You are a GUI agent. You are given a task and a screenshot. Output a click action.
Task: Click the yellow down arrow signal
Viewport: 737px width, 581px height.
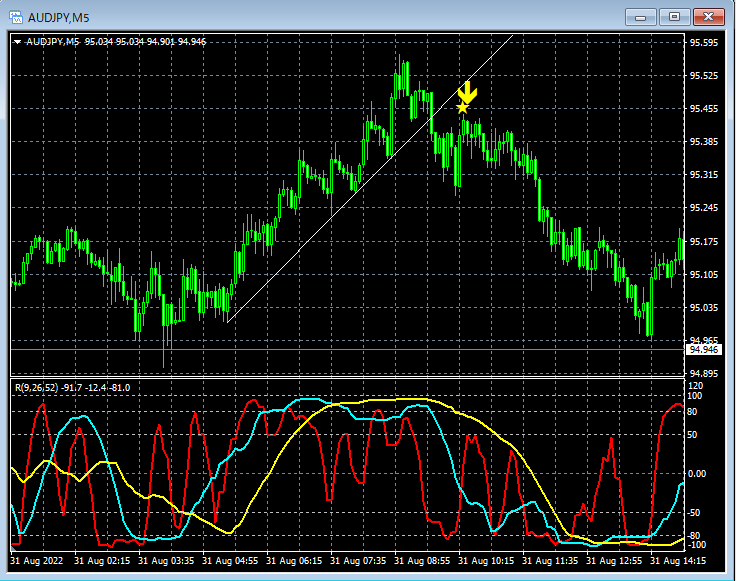(x=467, y=93)
